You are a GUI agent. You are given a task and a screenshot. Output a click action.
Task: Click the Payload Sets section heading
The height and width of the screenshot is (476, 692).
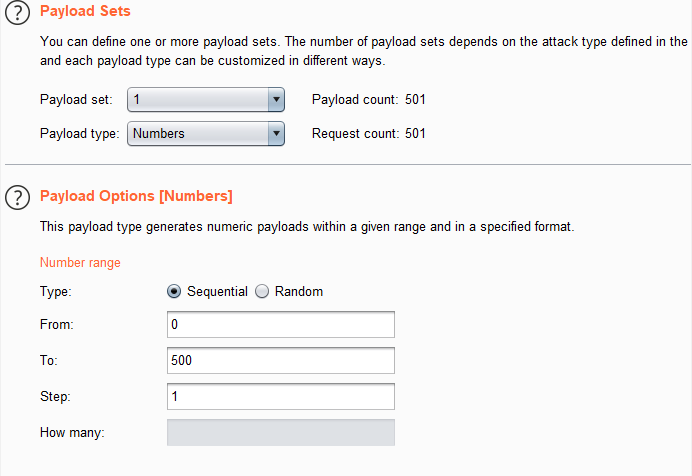85,12
